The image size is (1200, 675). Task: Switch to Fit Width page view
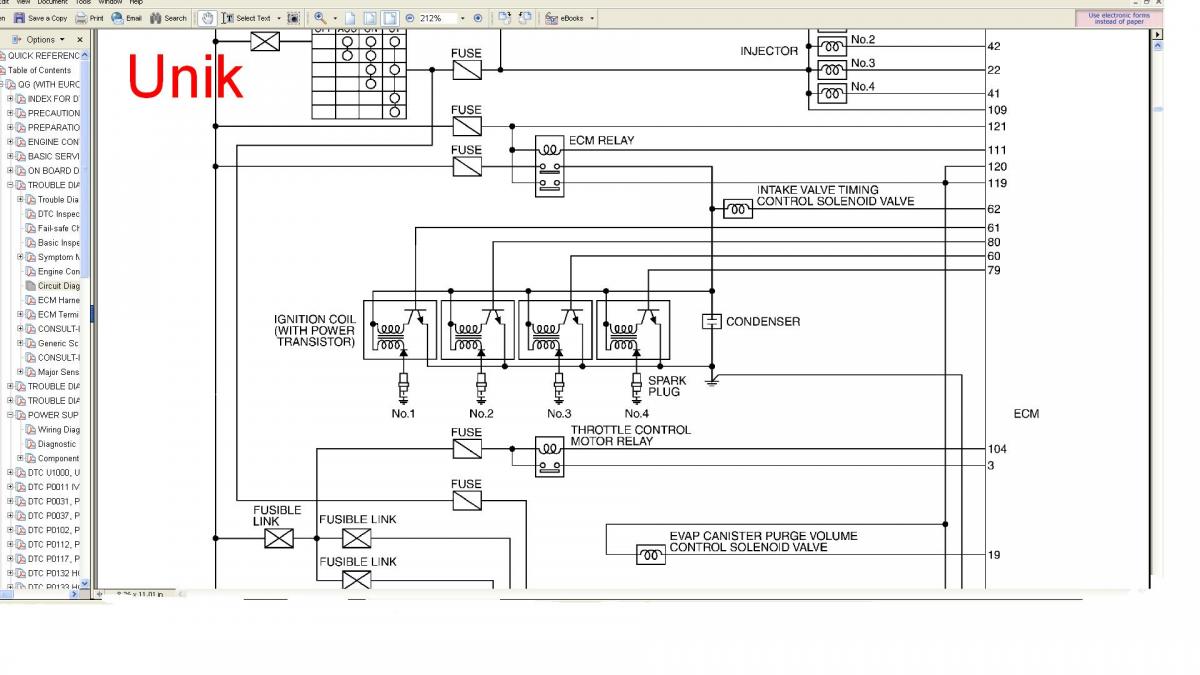point(389,18)
